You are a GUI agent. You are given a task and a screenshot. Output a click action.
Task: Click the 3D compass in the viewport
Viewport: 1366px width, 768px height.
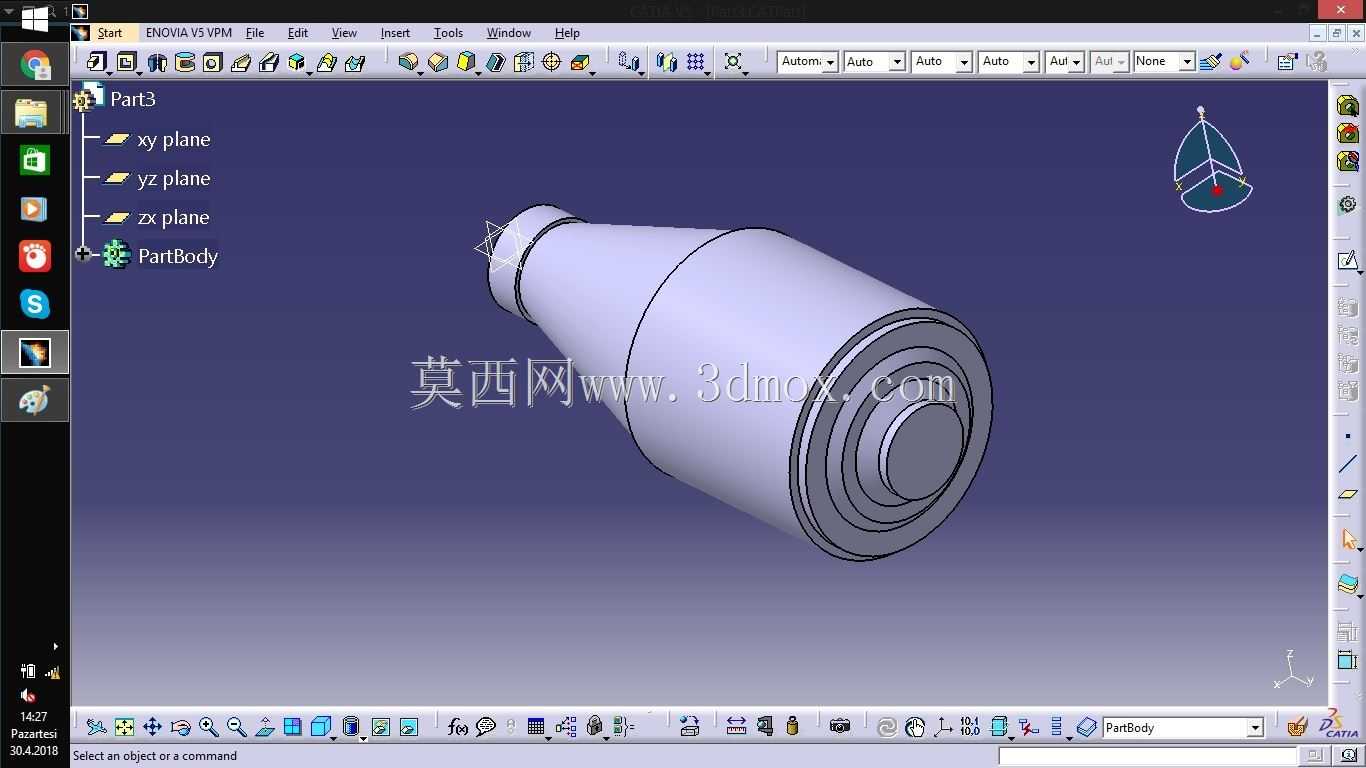tap(1212, 160)
